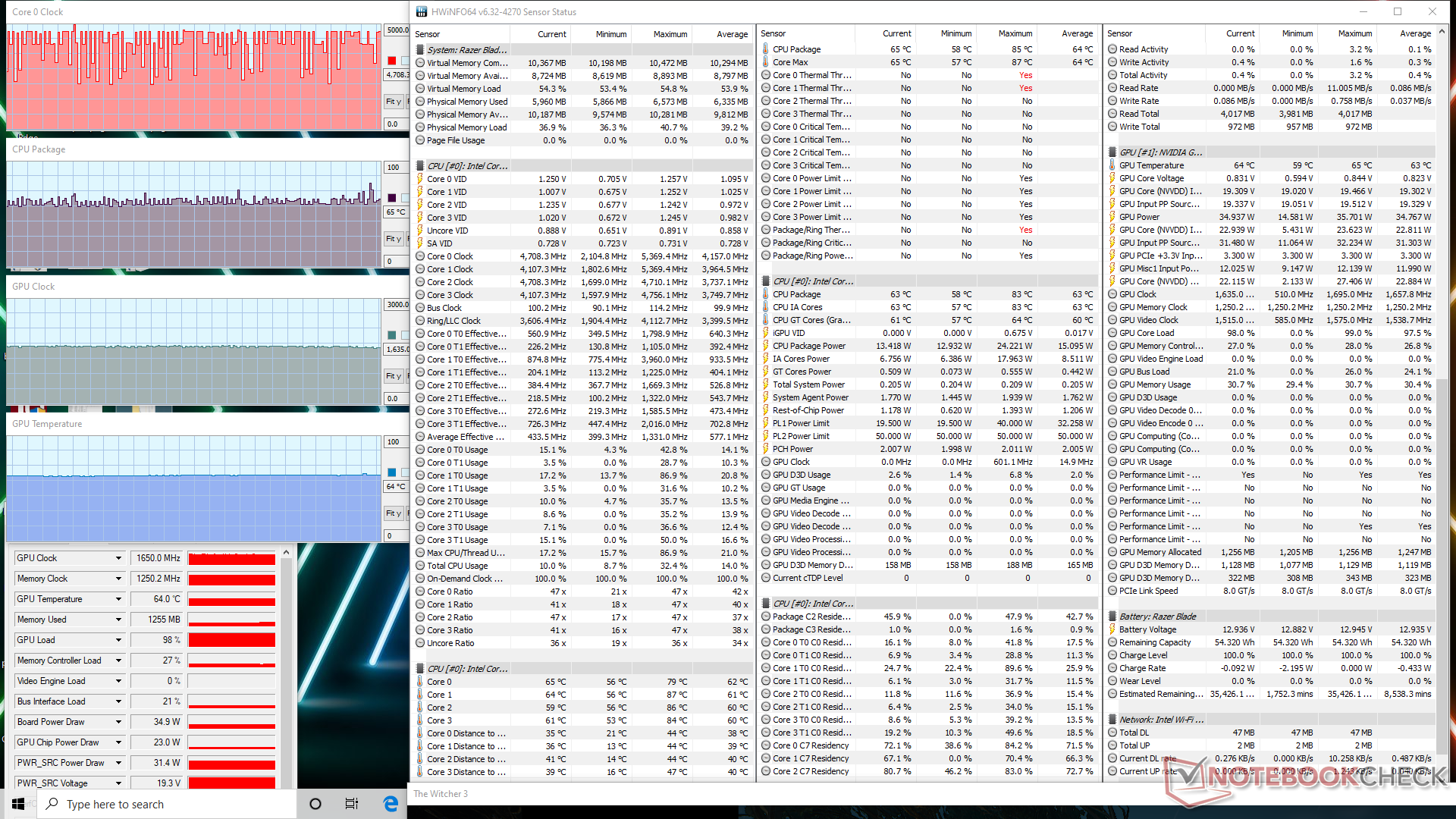The width and height of the screenshot is (1456, 819).
Task: Click the lightning bolt icon beside Core 0 VID
Action: 420,179
